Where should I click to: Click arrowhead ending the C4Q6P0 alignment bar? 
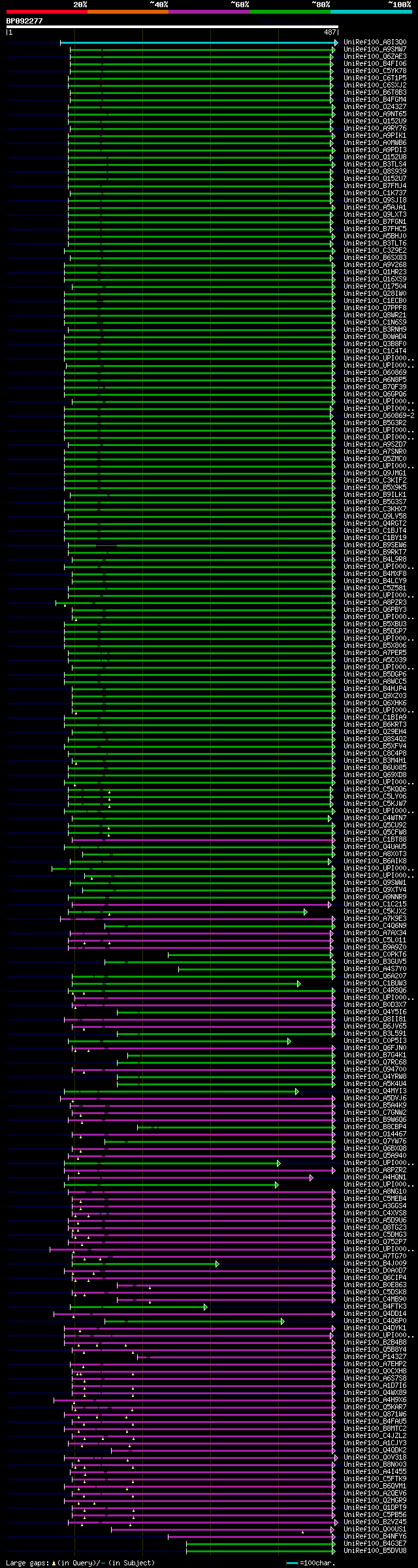pos(283,1321)
